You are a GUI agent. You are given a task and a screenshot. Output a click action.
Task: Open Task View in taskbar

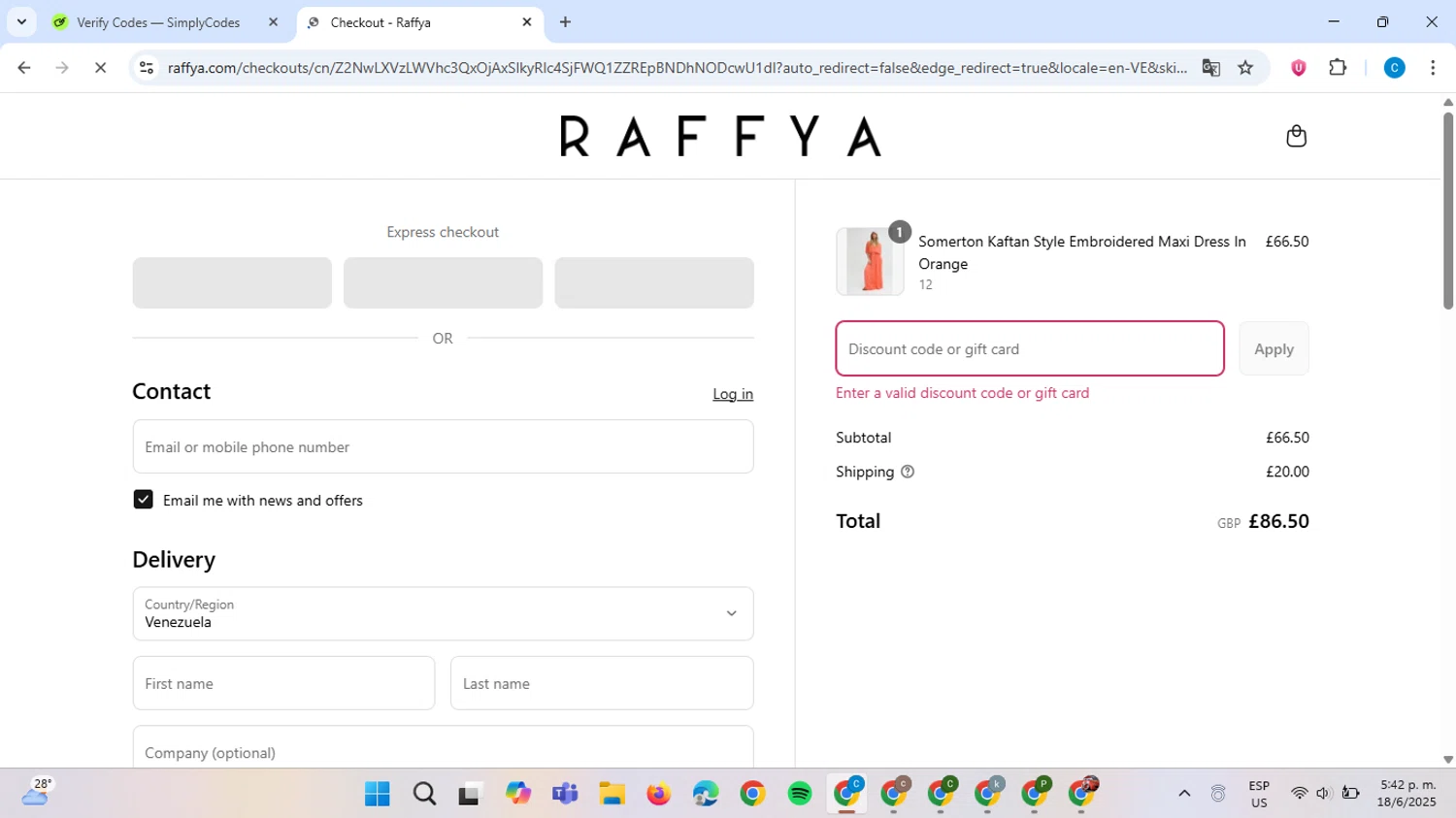click(471, 794)
